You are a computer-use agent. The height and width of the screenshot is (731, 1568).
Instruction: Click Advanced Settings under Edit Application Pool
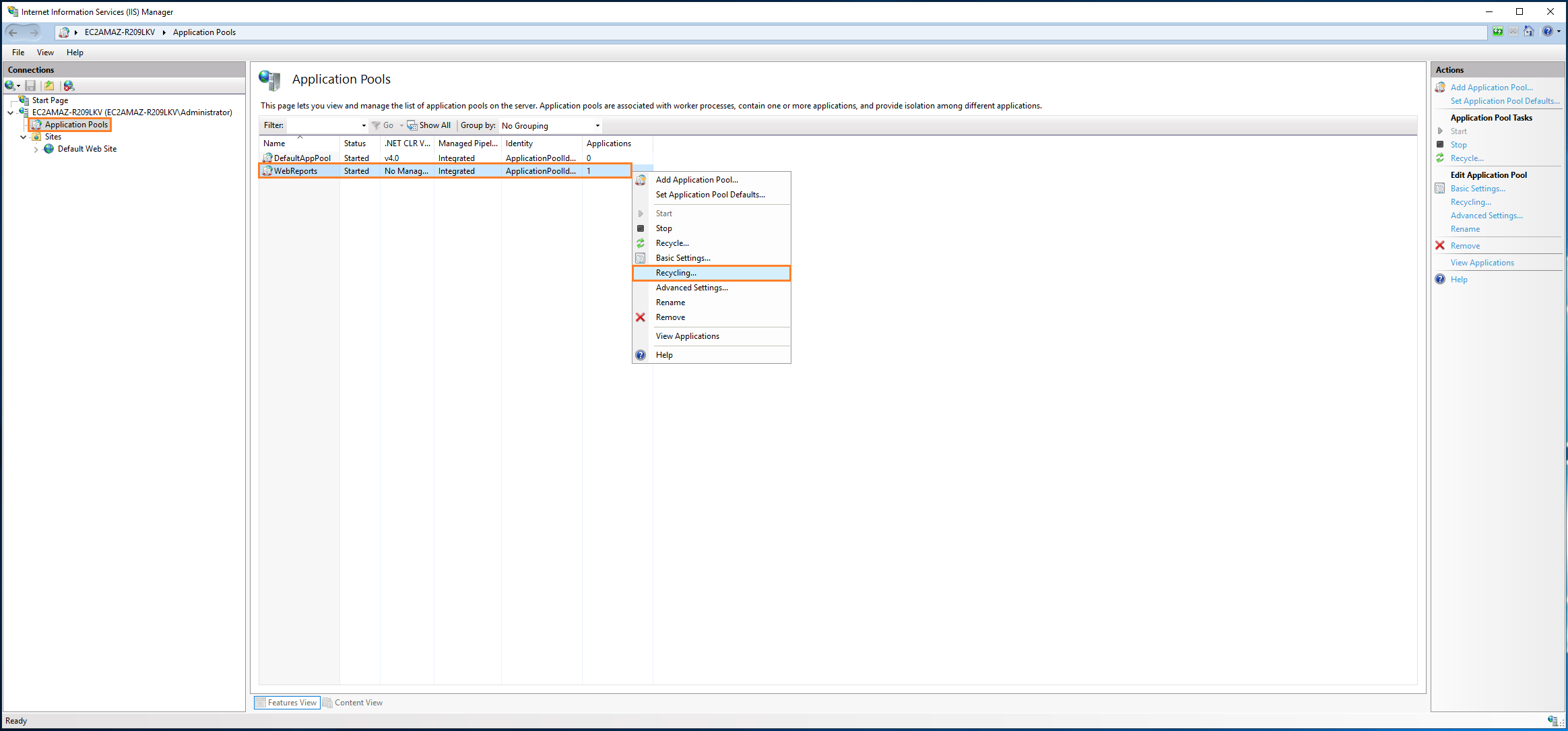coord(1487,215)
